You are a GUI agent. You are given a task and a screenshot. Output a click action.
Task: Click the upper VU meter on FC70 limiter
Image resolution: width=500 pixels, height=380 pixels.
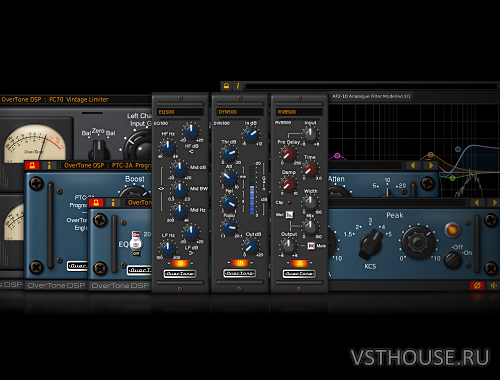pos(35,143)
